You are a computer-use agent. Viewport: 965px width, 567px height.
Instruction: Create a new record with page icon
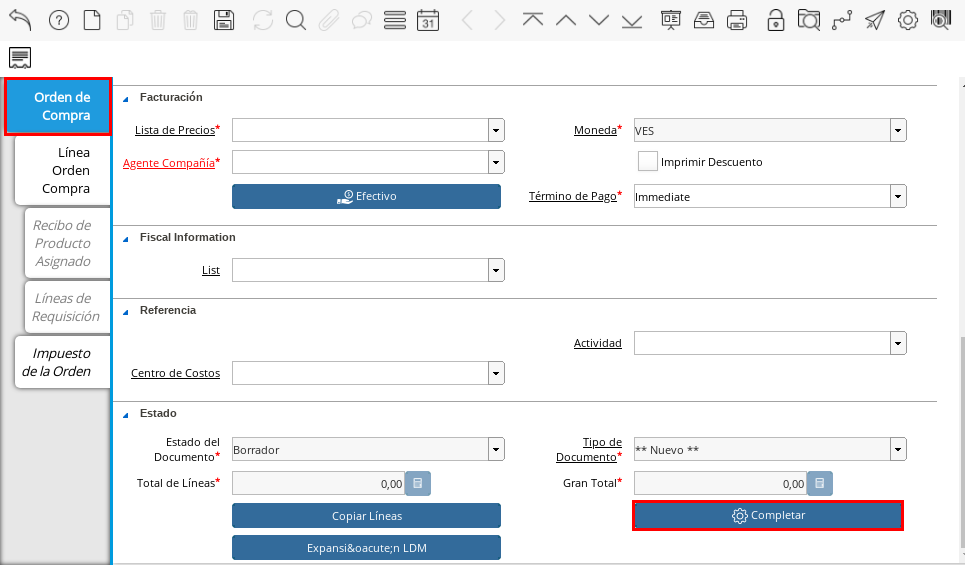point(92,20)
